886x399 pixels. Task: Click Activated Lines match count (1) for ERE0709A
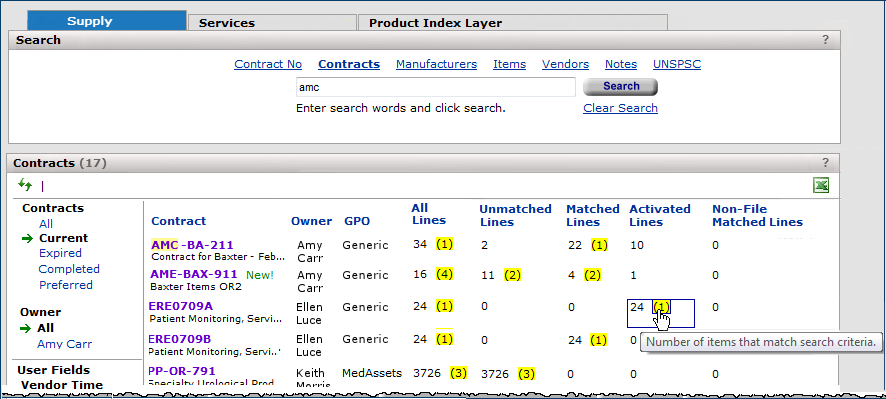662,307
